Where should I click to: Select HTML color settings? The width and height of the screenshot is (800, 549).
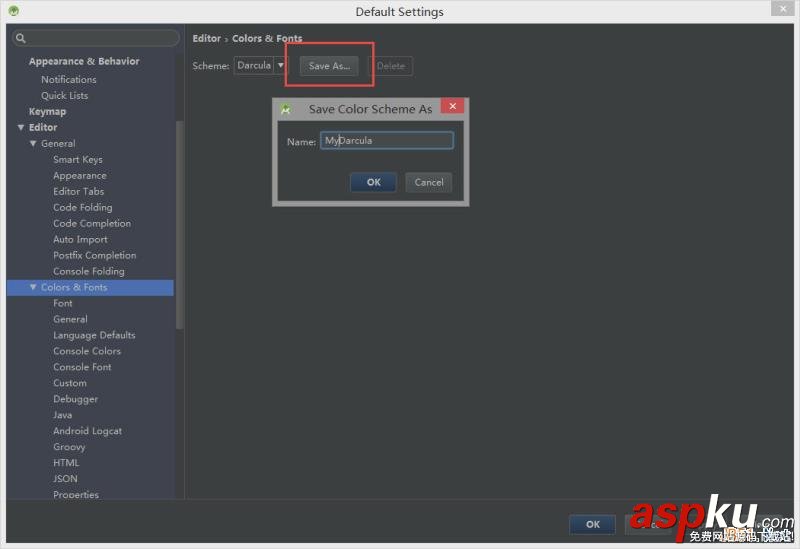(66, 463)
